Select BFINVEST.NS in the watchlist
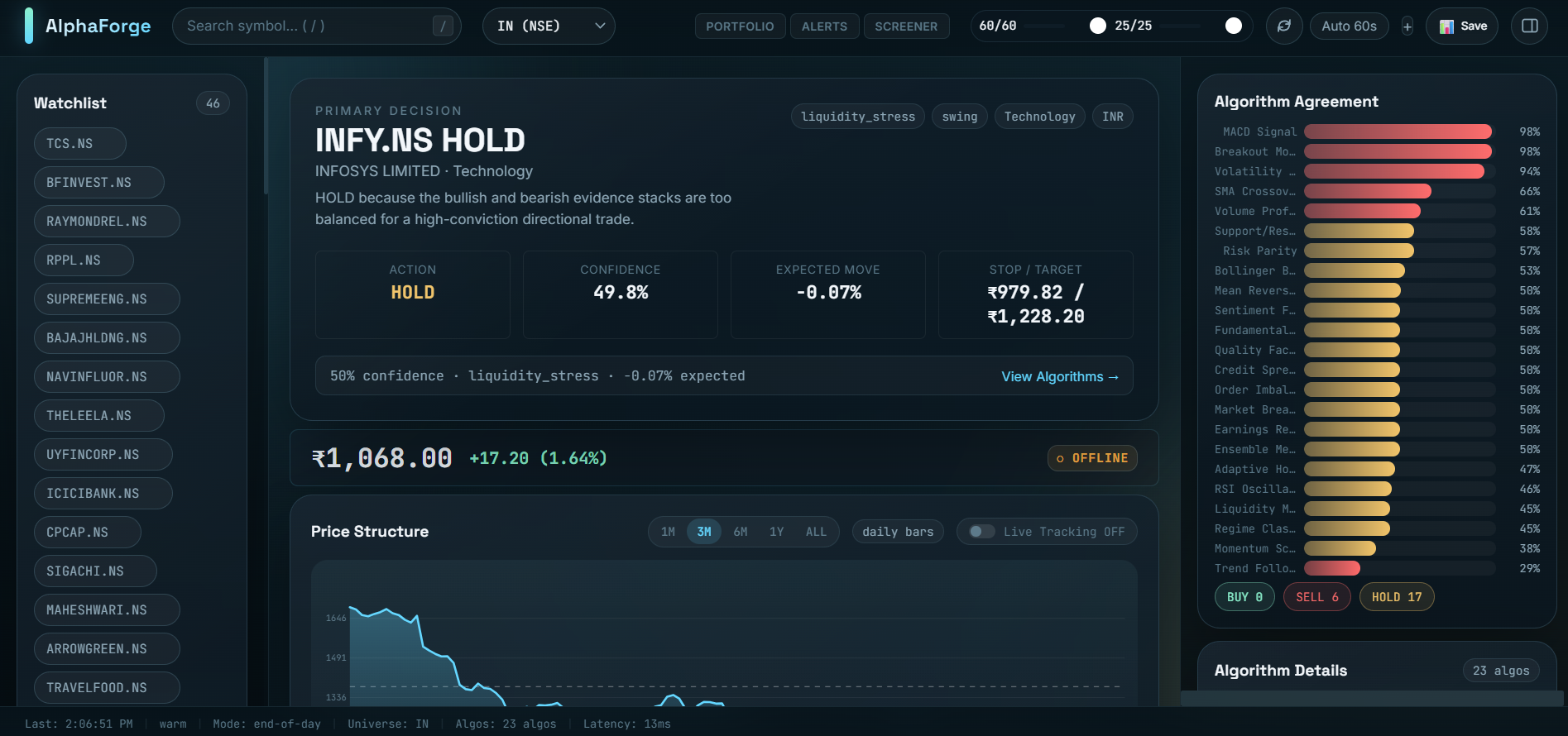Screen dimensions: 1568x736 99,183
